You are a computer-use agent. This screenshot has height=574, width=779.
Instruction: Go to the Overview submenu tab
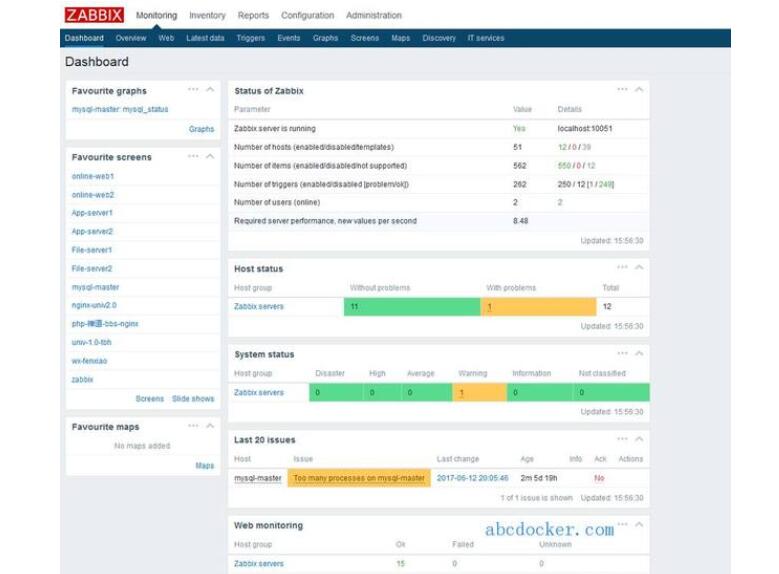(x=131, y=38)
